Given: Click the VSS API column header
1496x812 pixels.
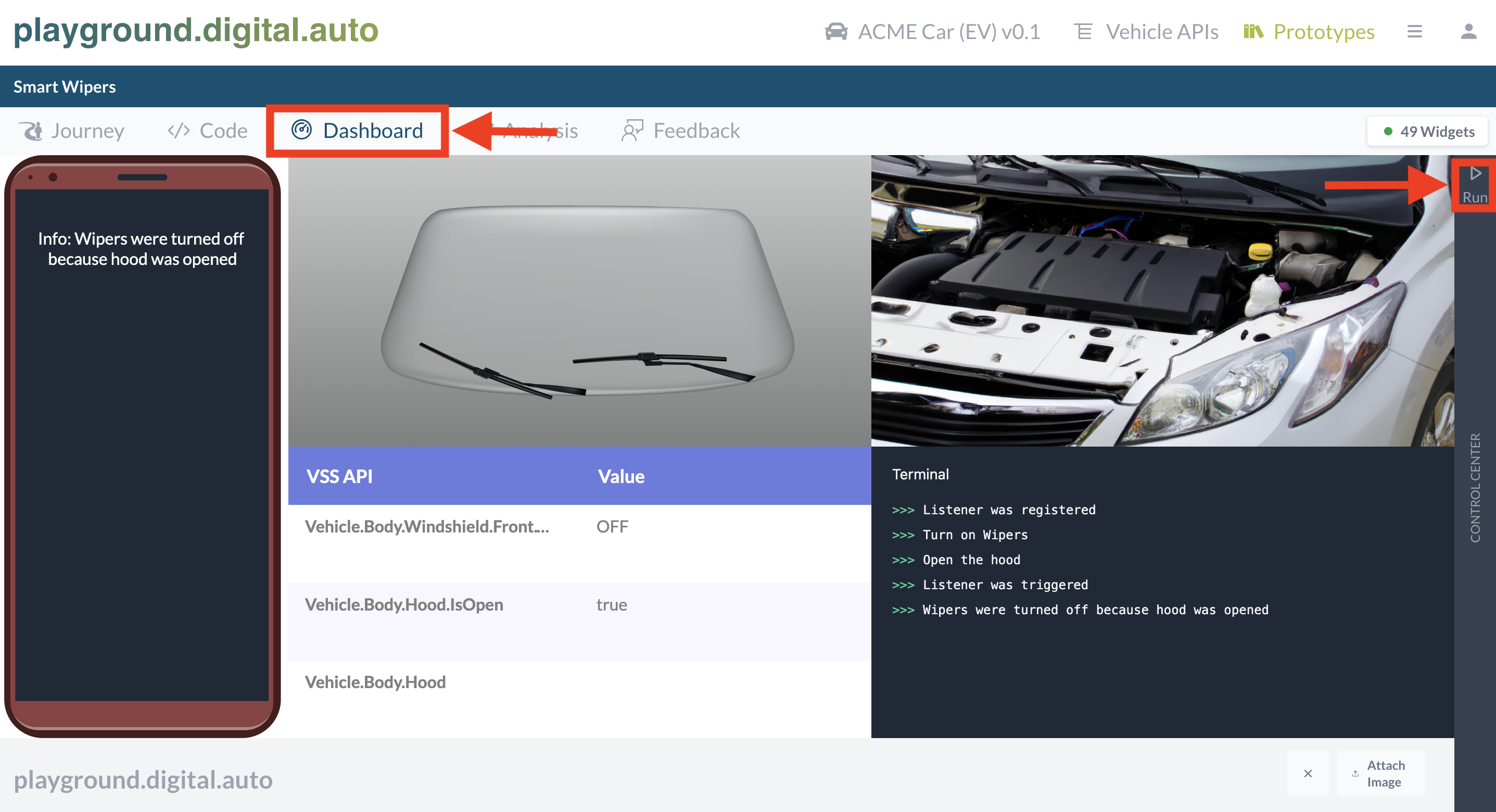Looking at the screenshot, I should (340, 476).
